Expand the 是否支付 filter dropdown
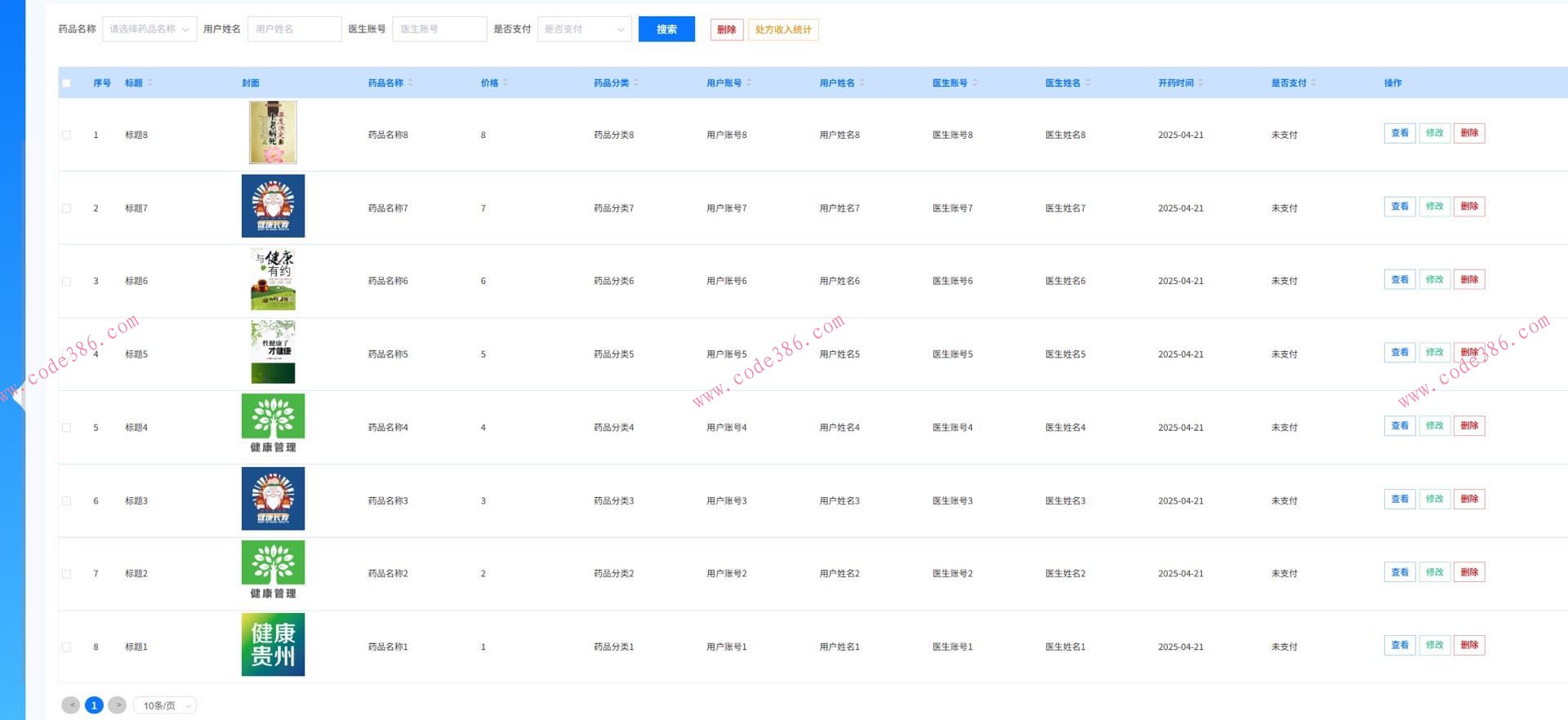Screen dimensions: 1568x720 pos(584,29)
